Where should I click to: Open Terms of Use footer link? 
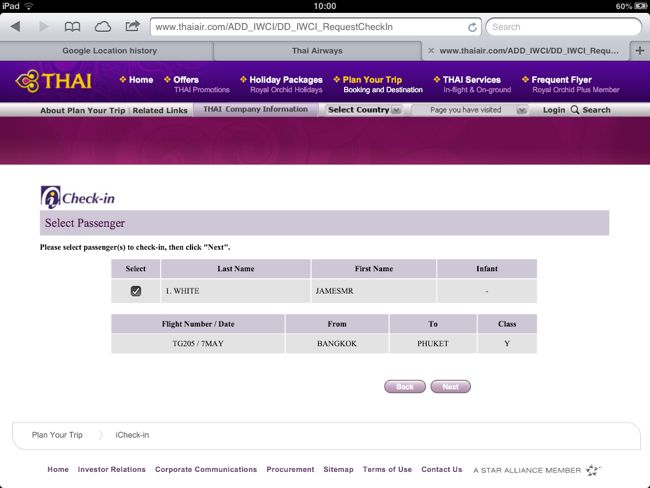click(x=387, y=469)
